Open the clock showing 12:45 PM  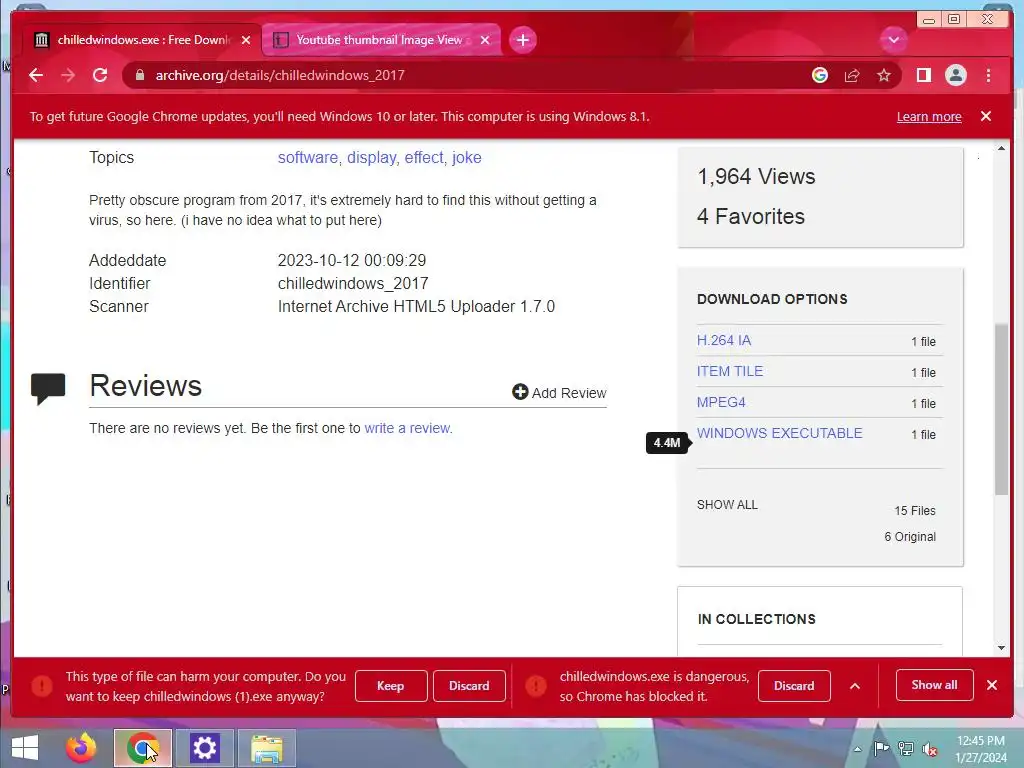coord(981,749)
